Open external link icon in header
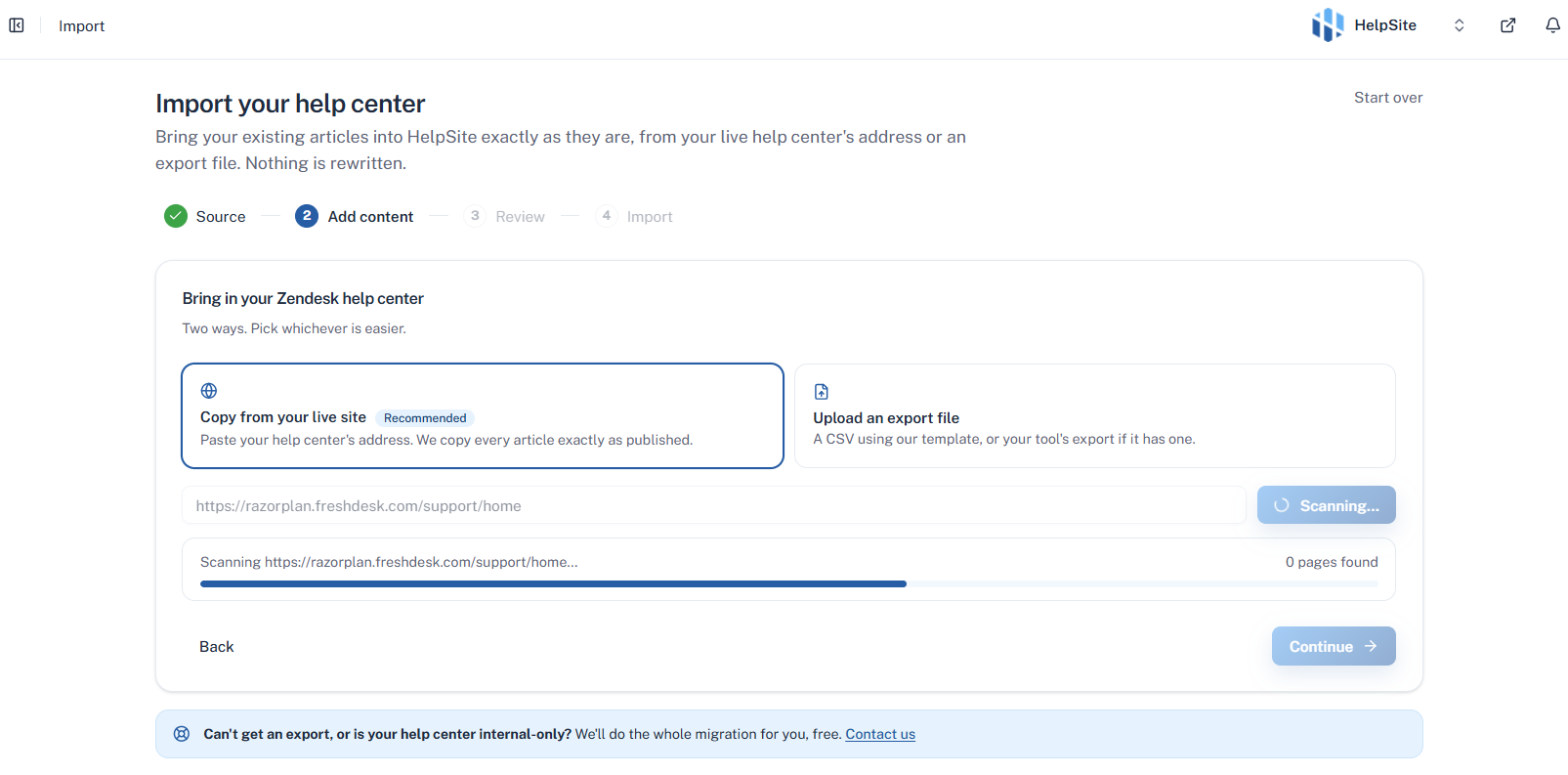Screen dimensions: 1568x775 pyautogui.click(x=1507, y=25)
